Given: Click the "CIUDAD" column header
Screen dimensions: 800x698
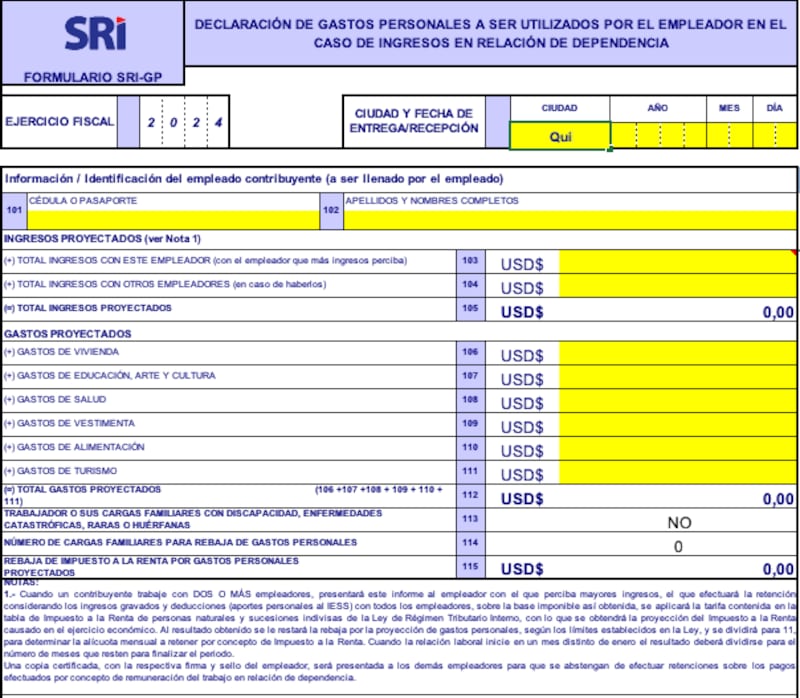Looking at the screenshot, I should point(559,108).
